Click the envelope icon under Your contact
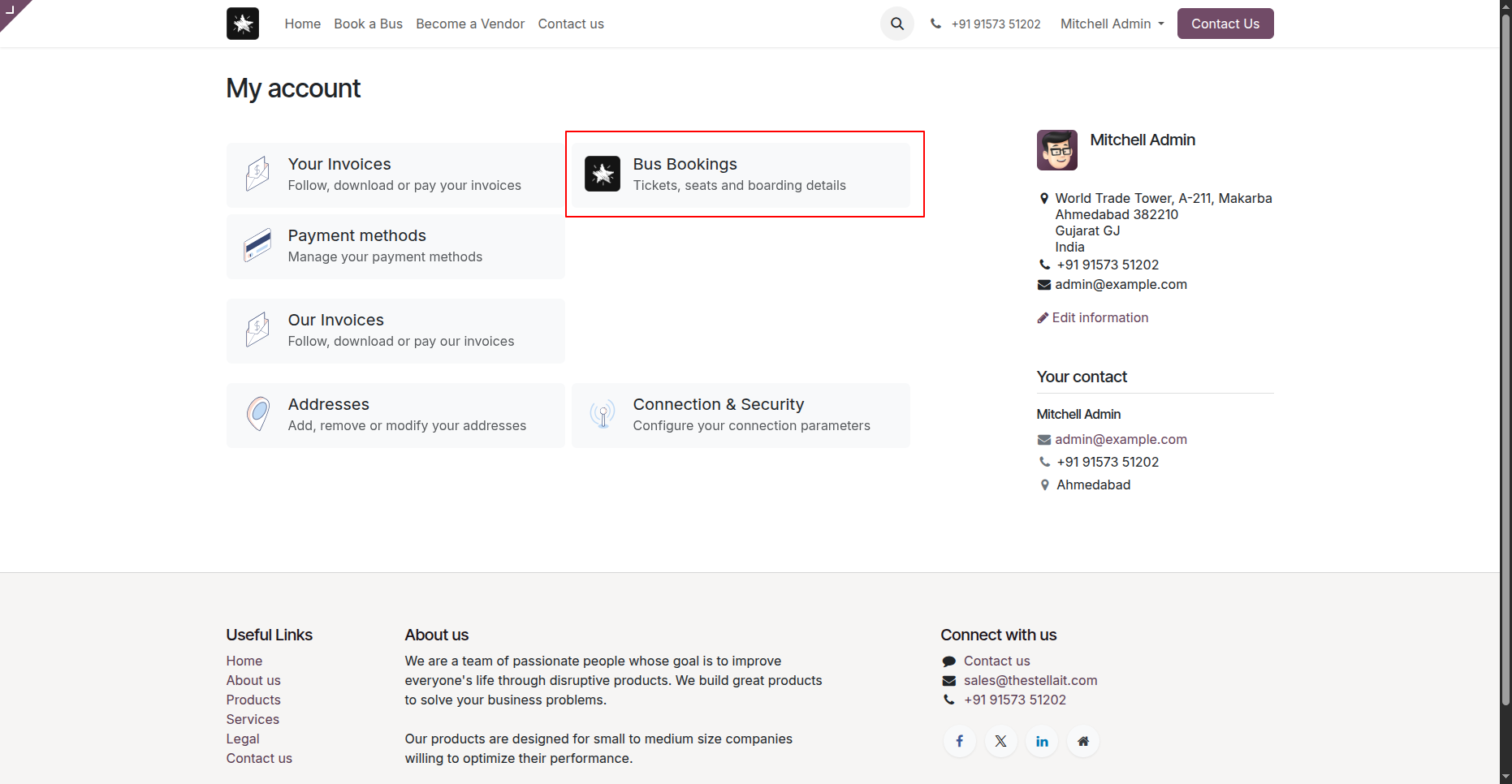The height and width of the screenshot is (784, 1512). click(1044, 440)
